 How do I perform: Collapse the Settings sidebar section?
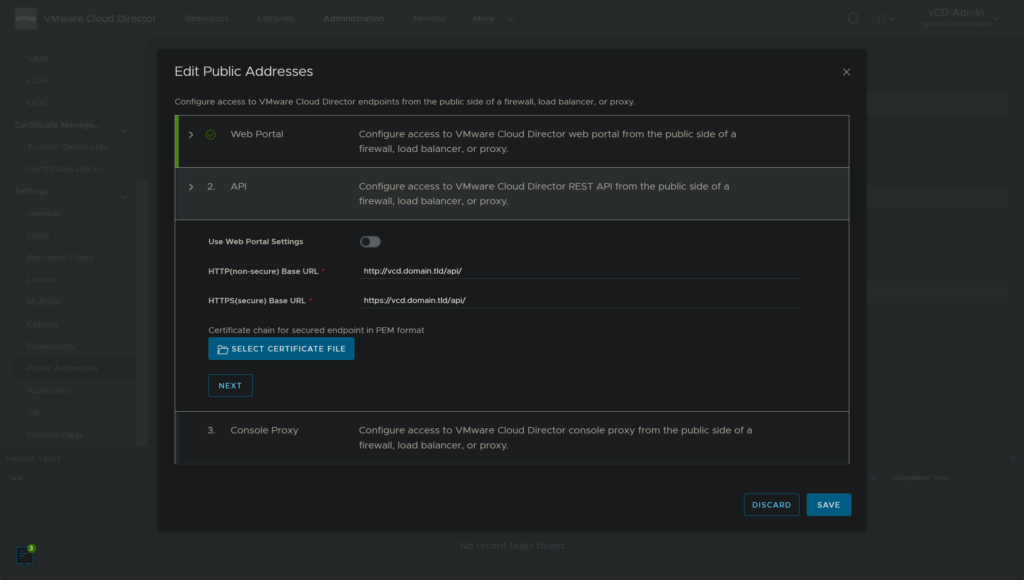tap(124, 197)
